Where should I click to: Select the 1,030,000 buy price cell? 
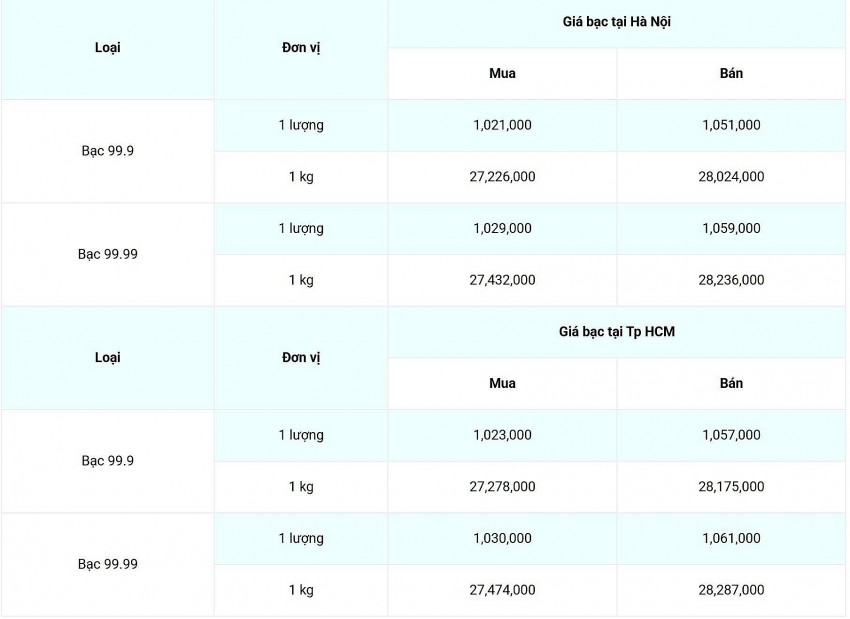coord(502,539)
